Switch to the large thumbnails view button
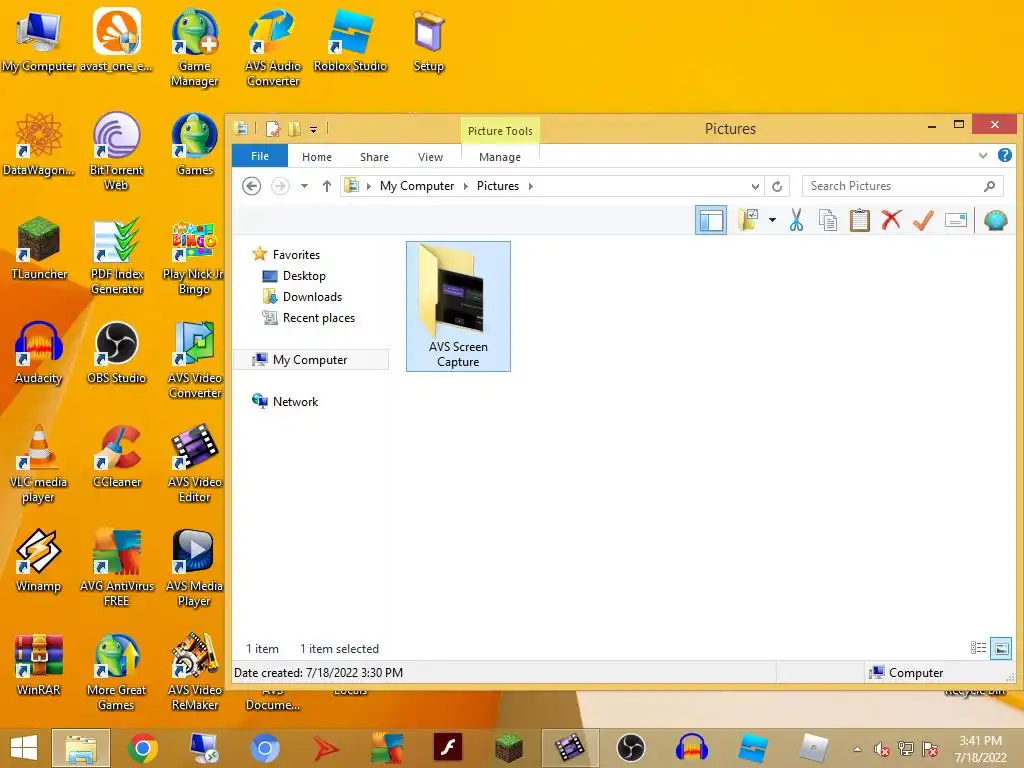Screen dimensions: 1024x768 point(1000,648)
